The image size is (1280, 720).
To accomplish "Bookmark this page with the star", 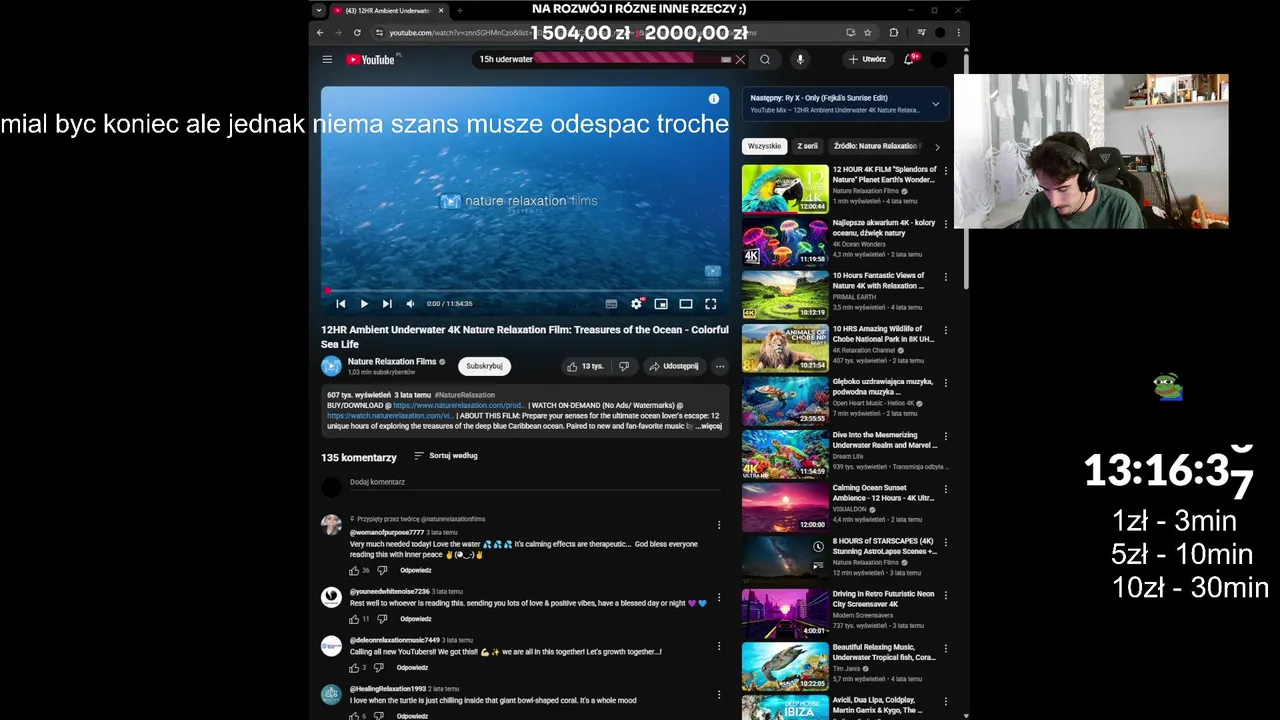I will click(x=868, y=32).
